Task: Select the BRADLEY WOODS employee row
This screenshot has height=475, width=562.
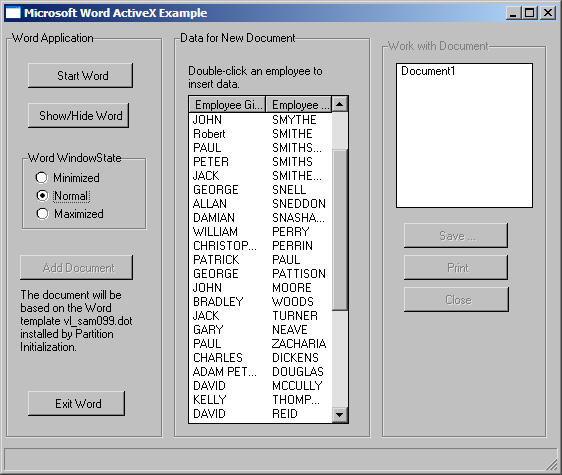Action: [x=260, y=301]
